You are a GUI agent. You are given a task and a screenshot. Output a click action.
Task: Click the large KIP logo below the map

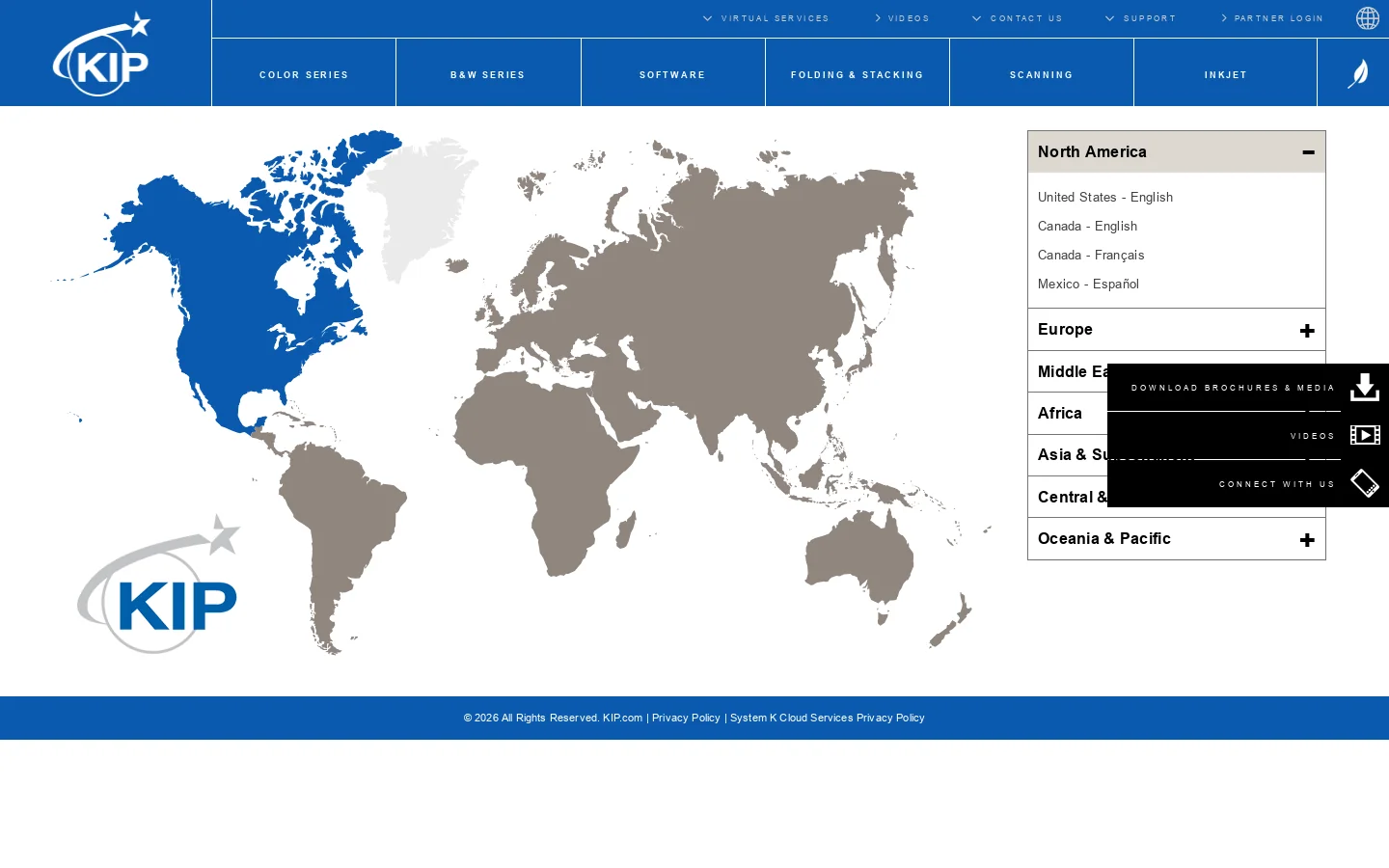click(x=159, y=584)
